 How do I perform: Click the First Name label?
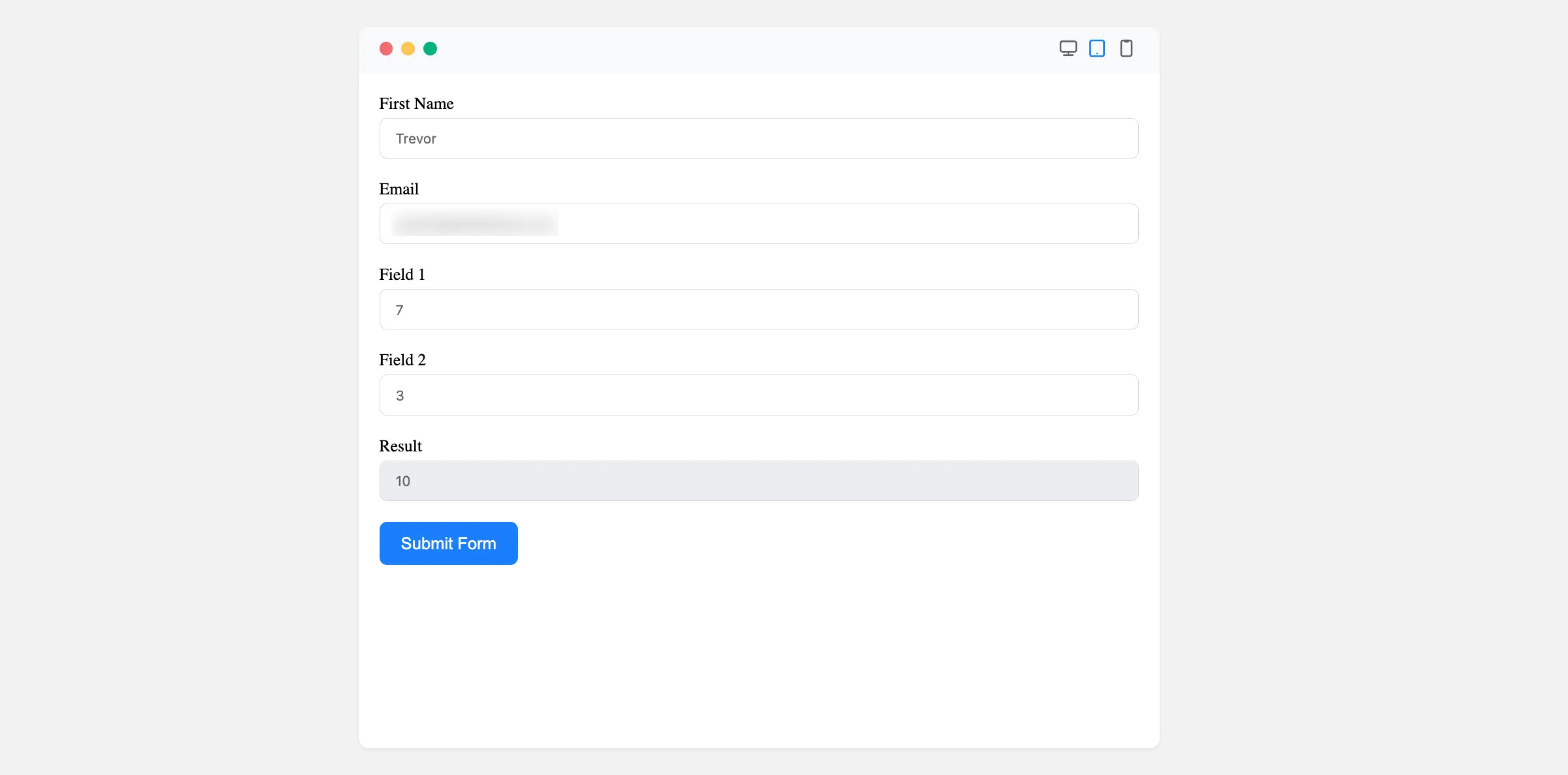pyautogui.click(x=416, y=103)
